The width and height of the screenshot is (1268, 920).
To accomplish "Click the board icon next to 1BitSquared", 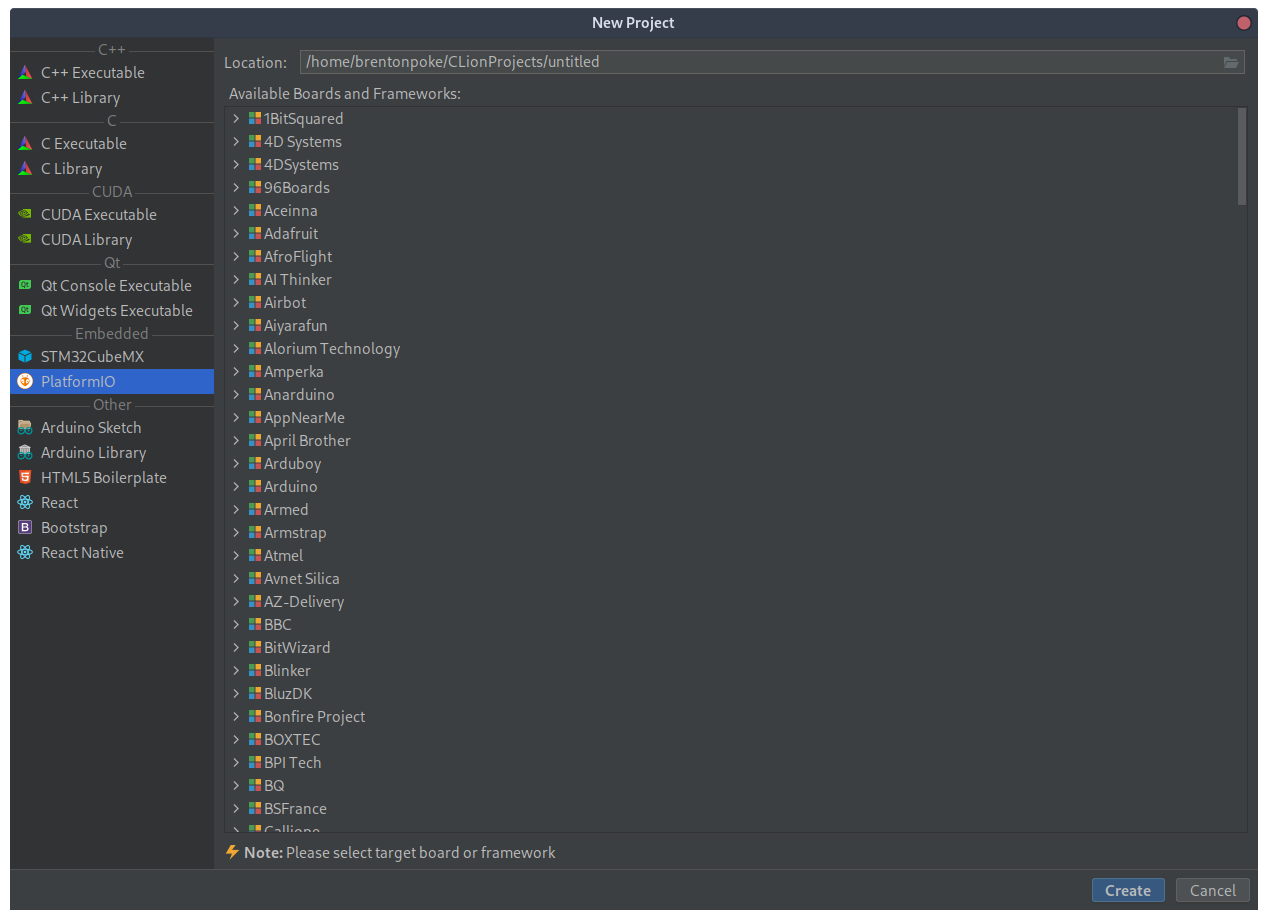I will tap(255, 119).
